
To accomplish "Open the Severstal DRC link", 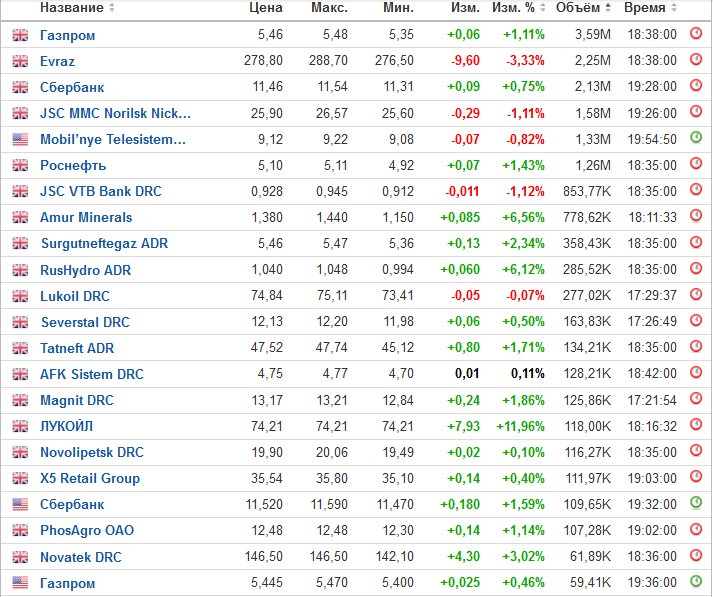I will coord(85,322).
